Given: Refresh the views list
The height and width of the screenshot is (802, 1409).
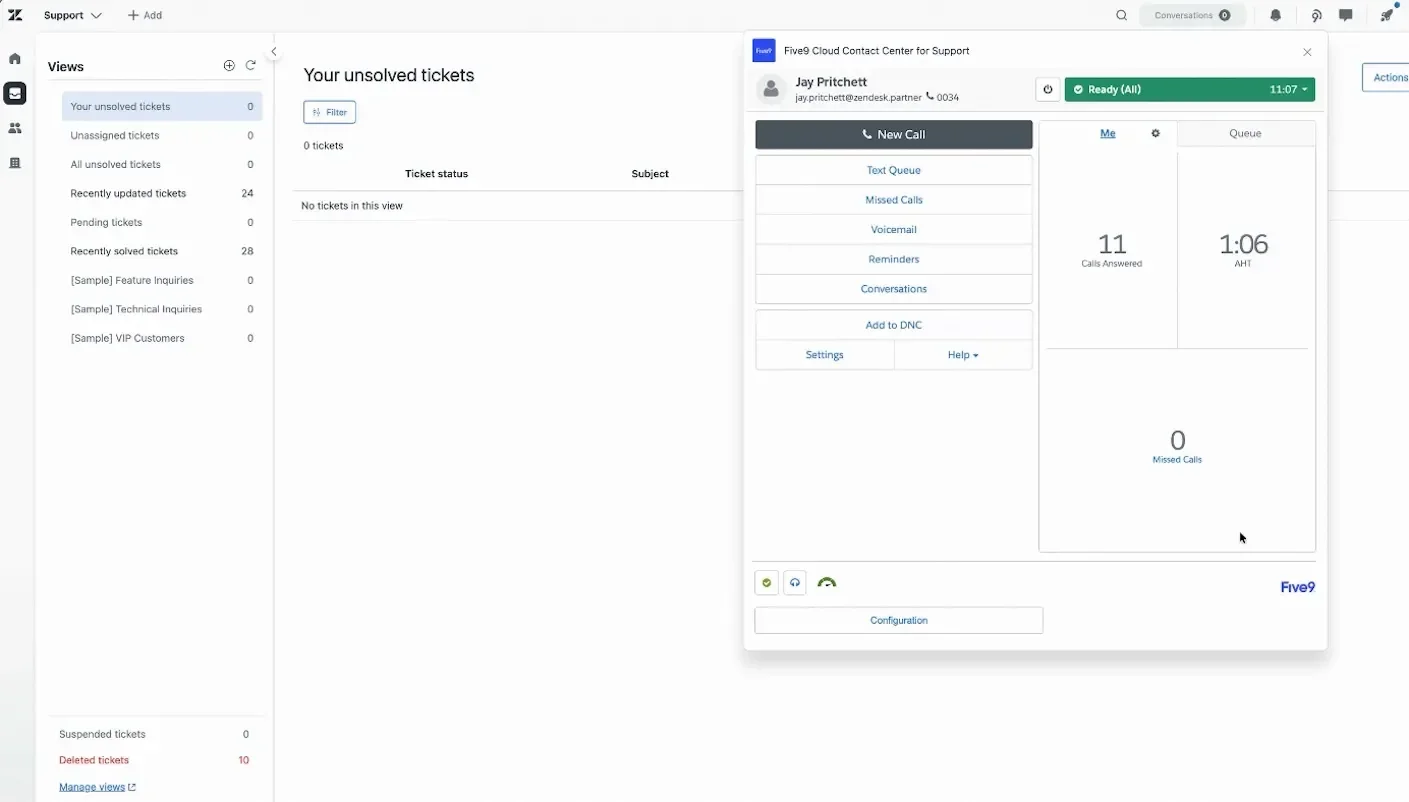Looking at the screenshot, I should pos(251,66).
